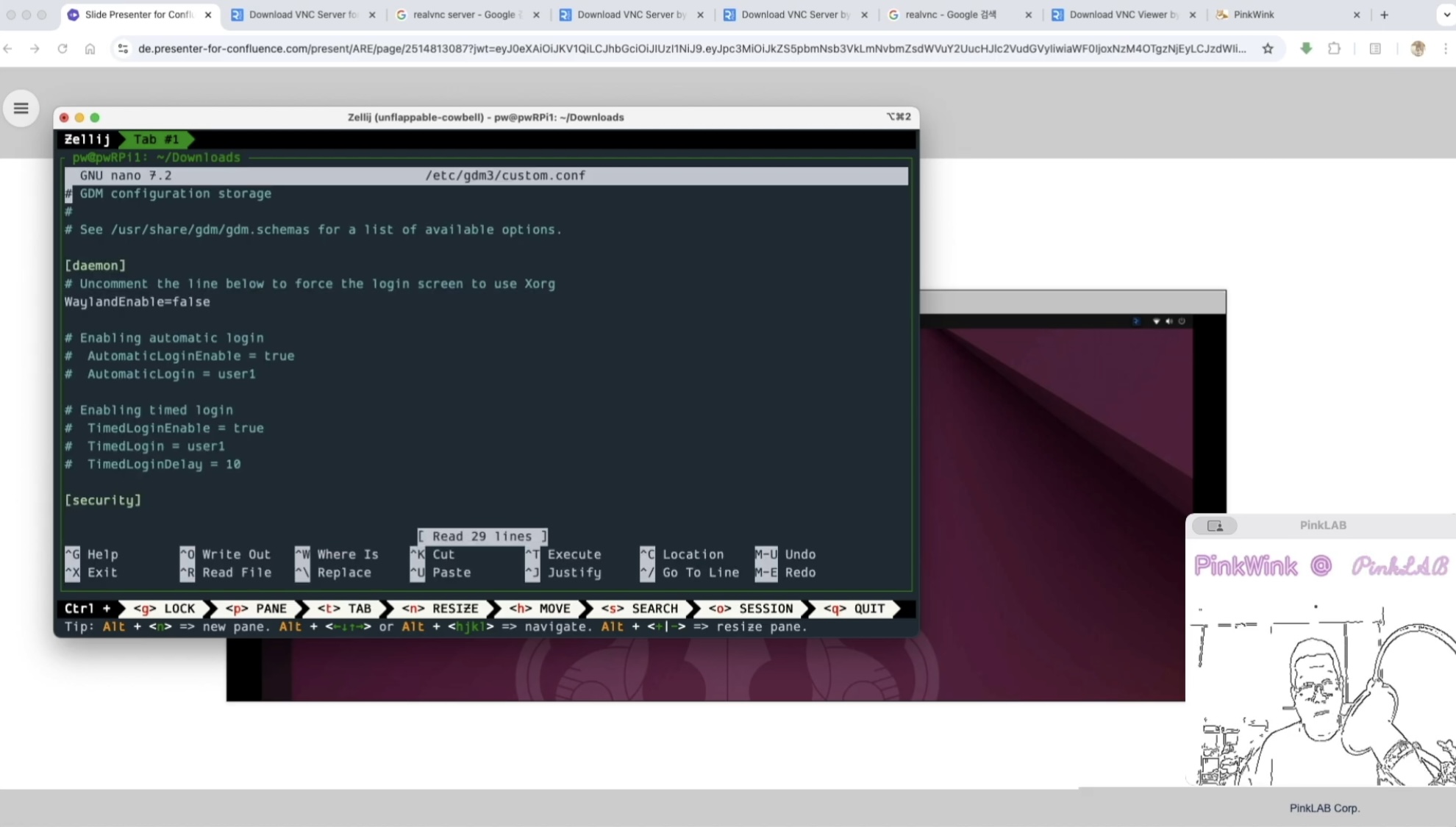Click the green download icon in toolbar
This screenshot has width=1456, height=827.
[1306, 49]
